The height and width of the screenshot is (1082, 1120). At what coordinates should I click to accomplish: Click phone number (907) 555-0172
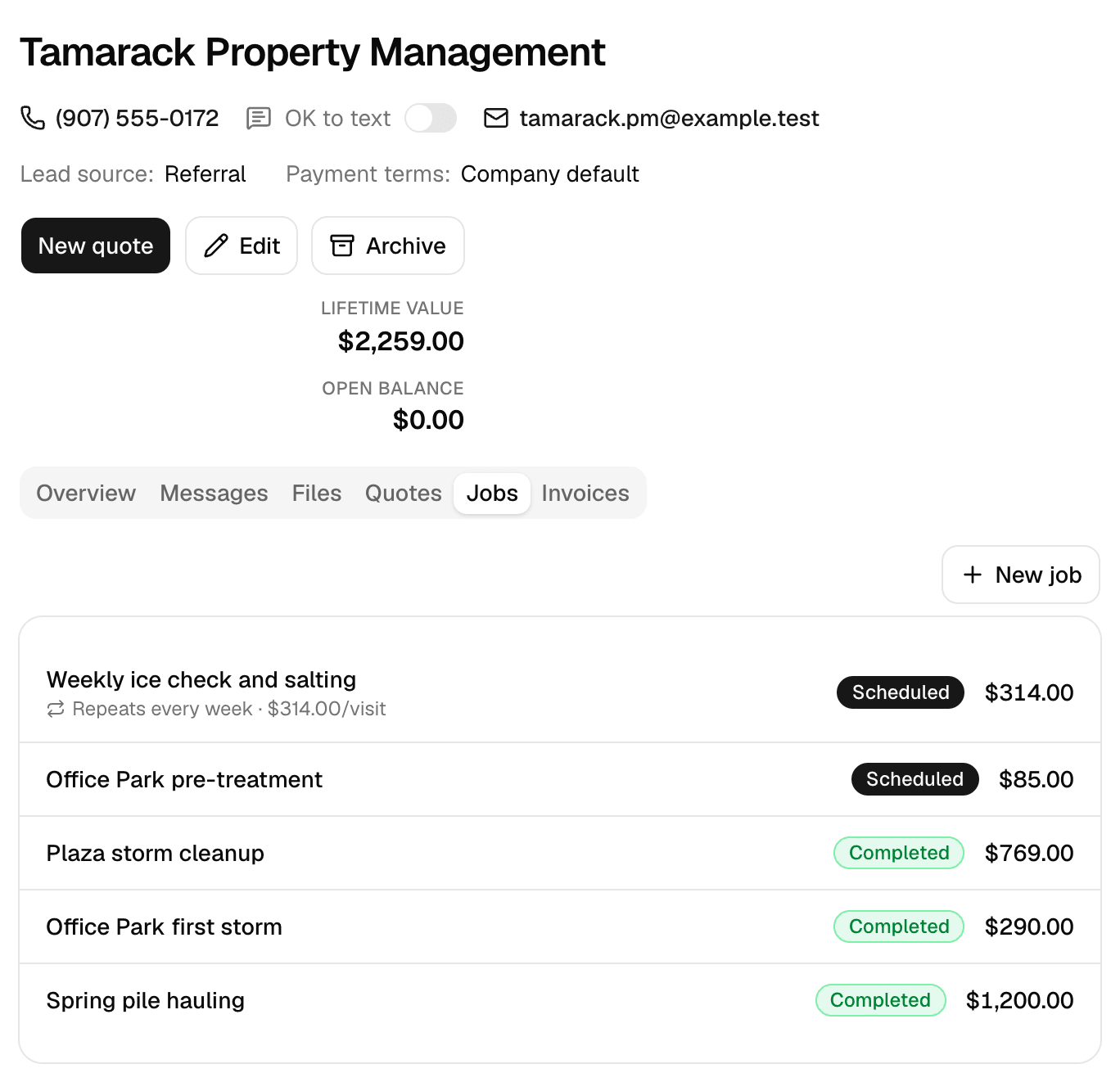(137, 118)
